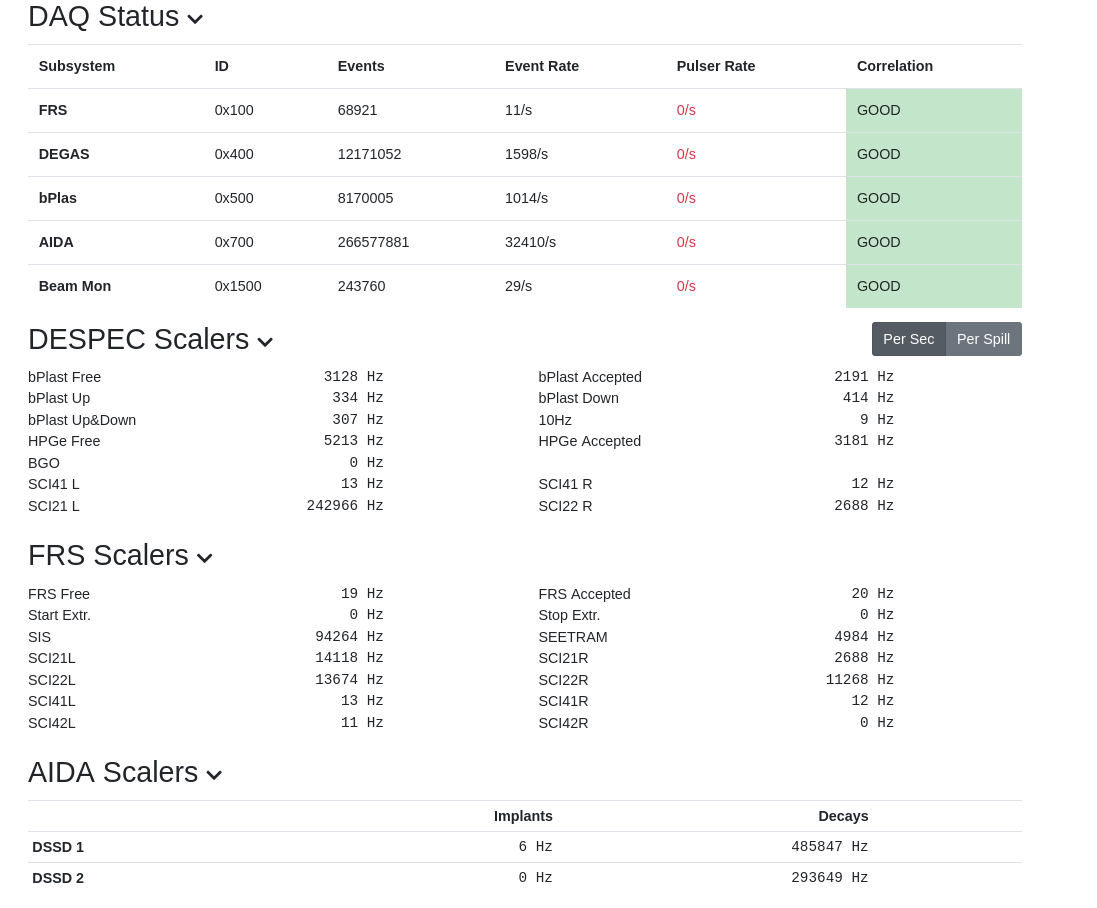Click bPlas event rate 1014/s

(x=526, y=198)
